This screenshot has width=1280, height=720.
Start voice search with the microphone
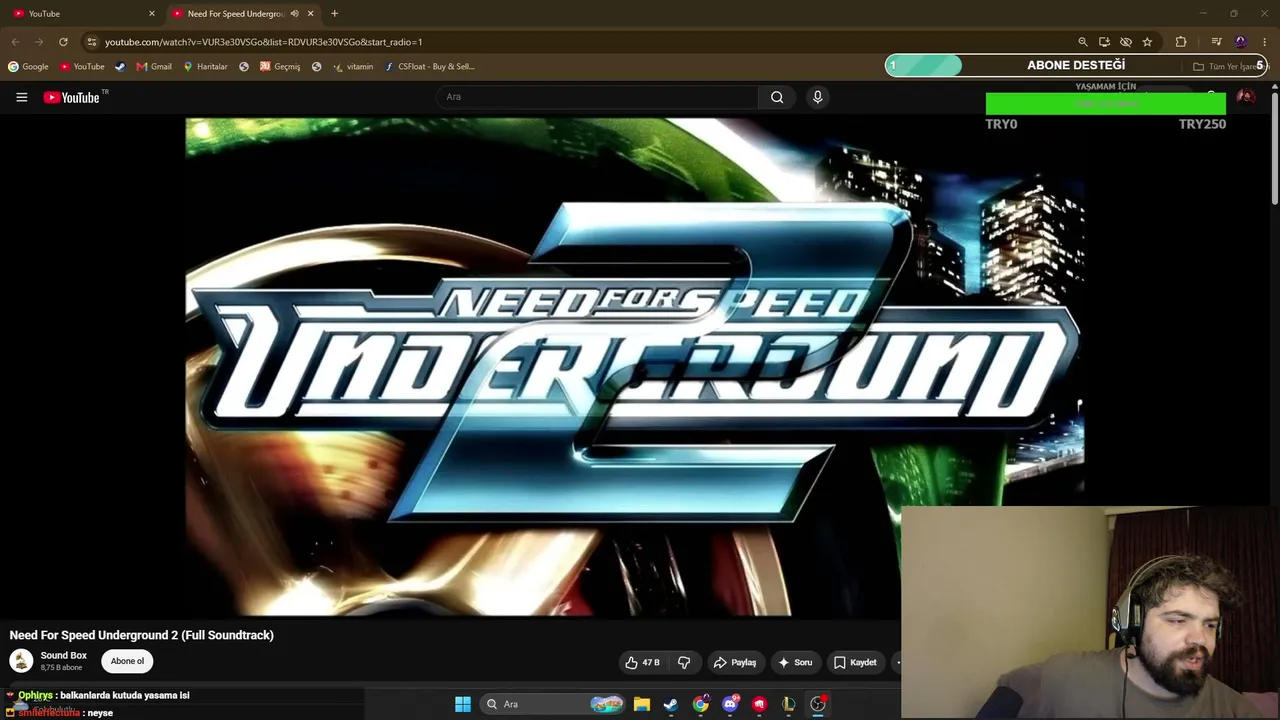817,97
